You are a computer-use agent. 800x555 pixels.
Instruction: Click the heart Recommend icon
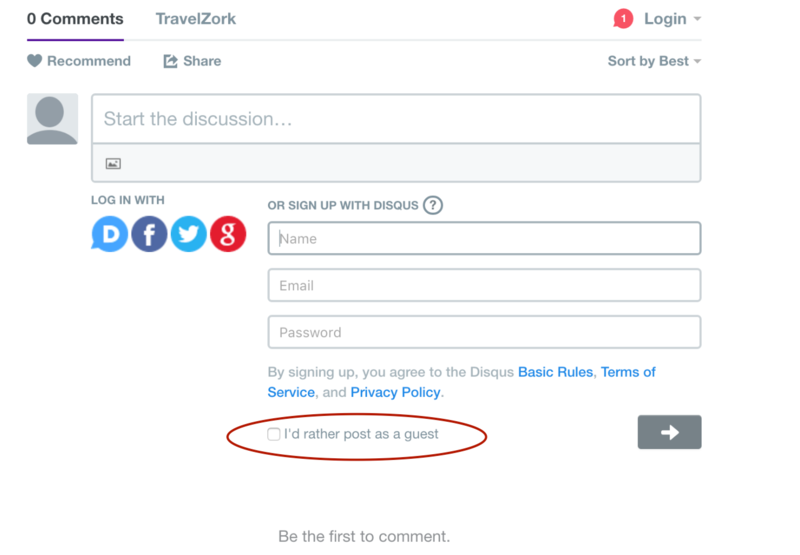click(35, 61)
